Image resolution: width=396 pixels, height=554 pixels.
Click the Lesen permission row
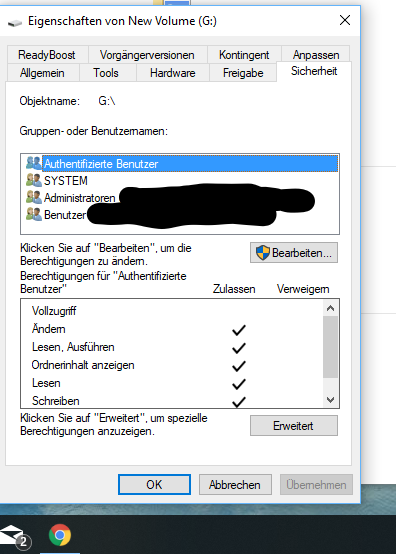(x=172, y=383)
